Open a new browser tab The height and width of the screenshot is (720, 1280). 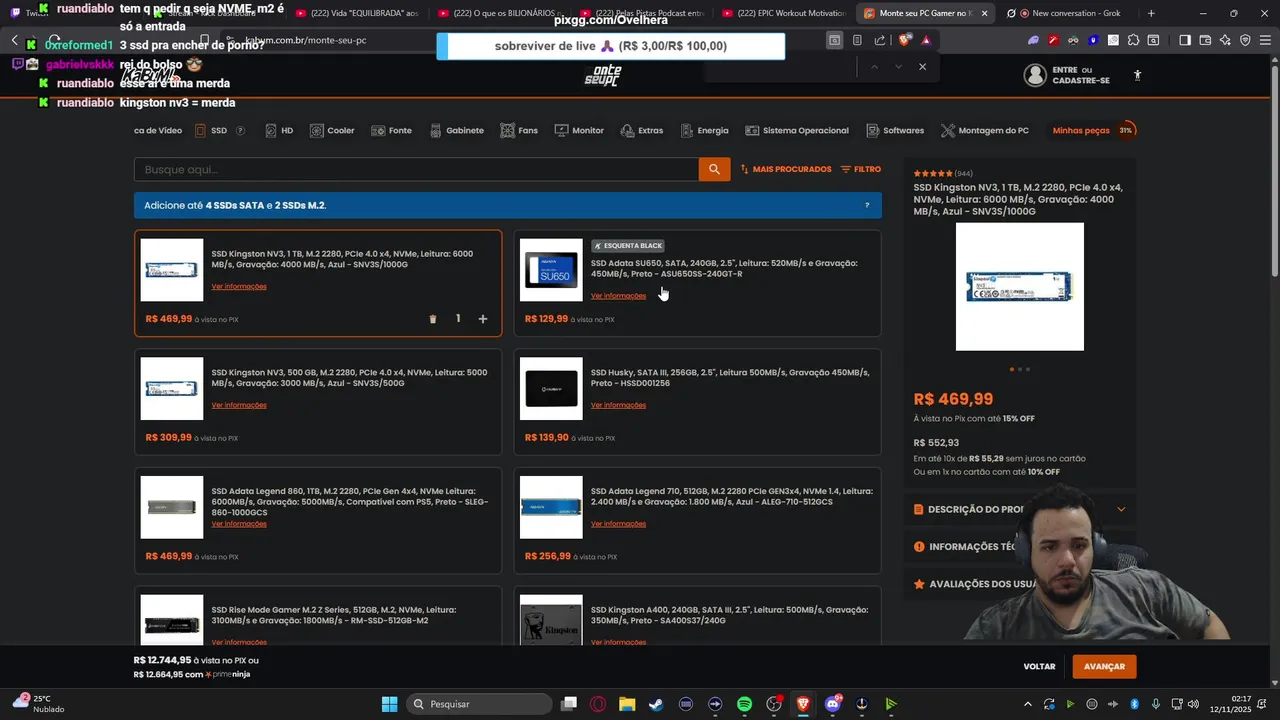click(x=1151, y=13)
